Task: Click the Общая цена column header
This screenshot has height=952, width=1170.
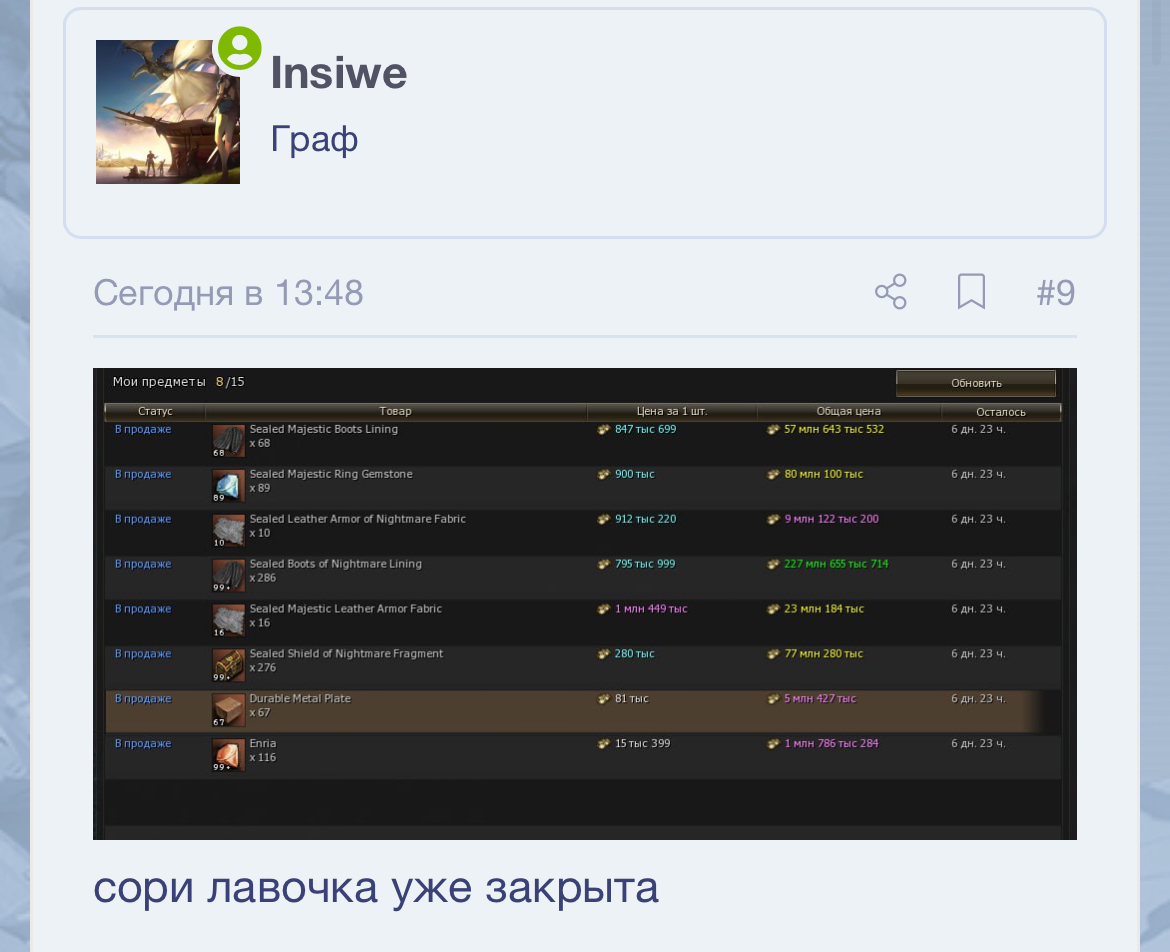Action: coord(848,411)
